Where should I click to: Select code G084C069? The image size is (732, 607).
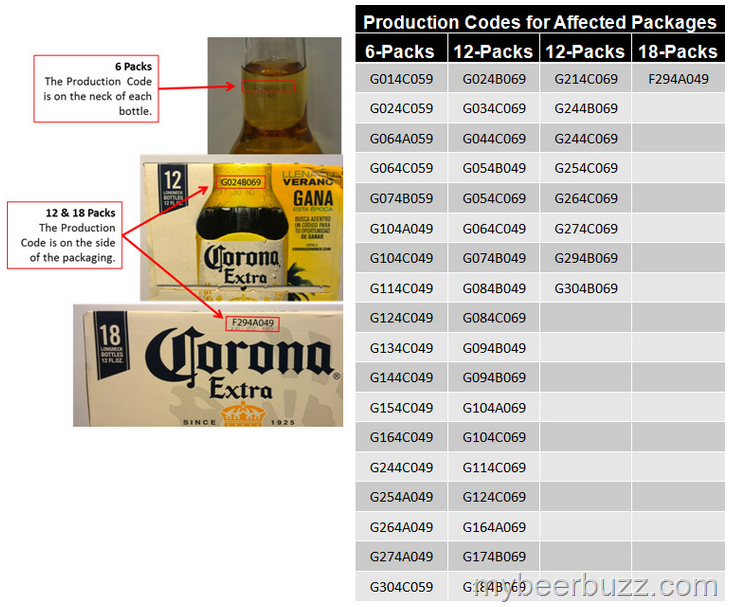494,318
